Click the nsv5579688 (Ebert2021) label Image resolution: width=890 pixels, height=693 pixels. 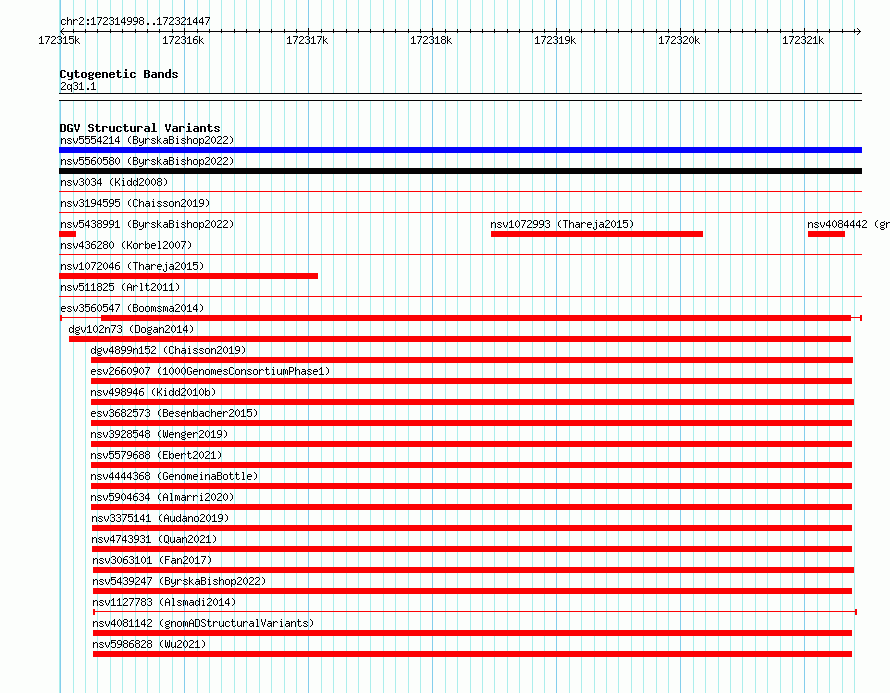point(156,455)
